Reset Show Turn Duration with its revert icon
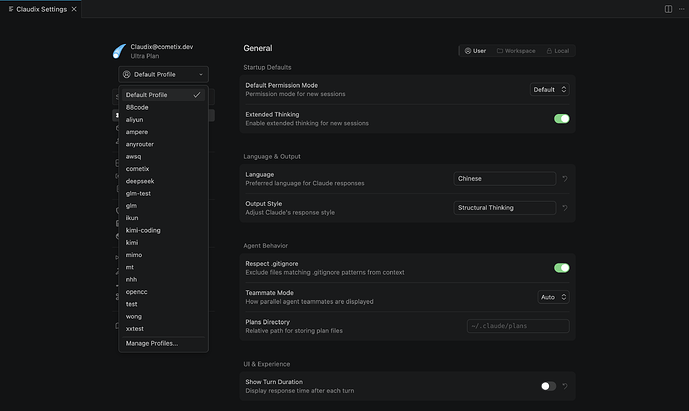Screen dimensions: 689x411 [565, 386]
